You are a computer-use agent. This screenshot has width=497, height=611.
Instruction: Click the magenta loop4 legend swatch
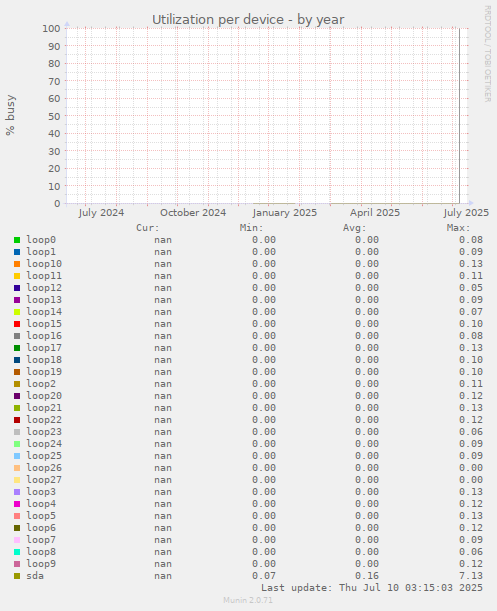(x=17, y=504)
